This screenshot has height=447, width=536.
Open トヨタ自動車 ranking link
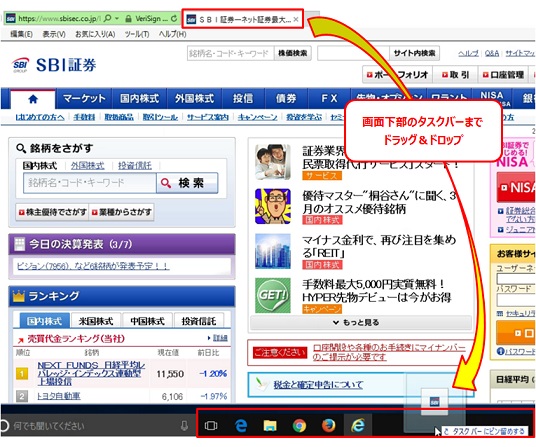point(58,396)
